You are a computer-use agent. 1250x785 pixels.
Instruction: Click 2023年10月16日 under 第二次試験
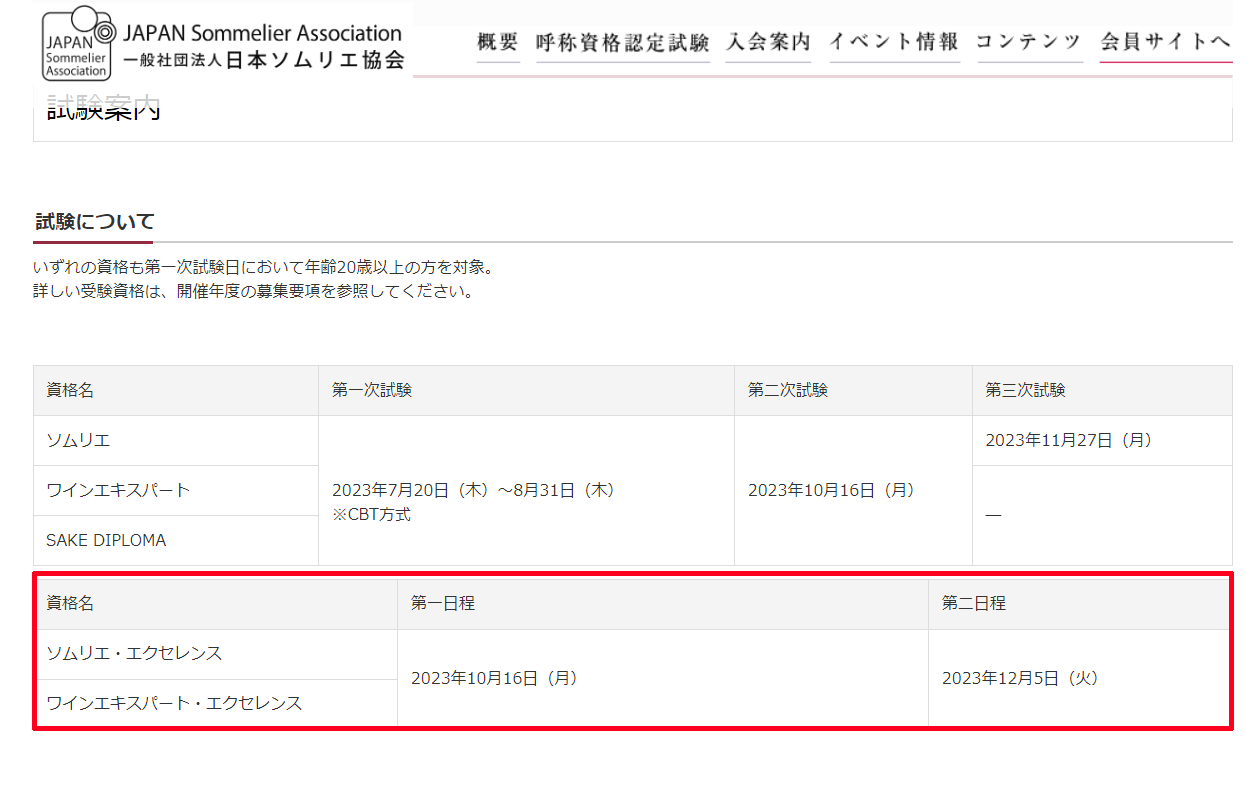pyautogui.click(x=831, y=490)
